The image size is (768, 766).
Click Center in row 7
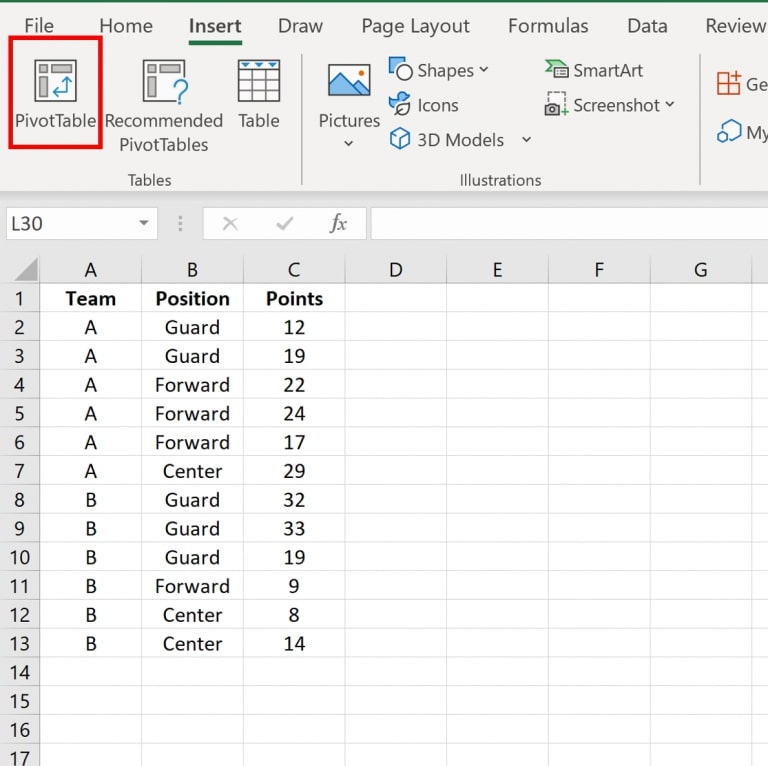click(192, 471)
